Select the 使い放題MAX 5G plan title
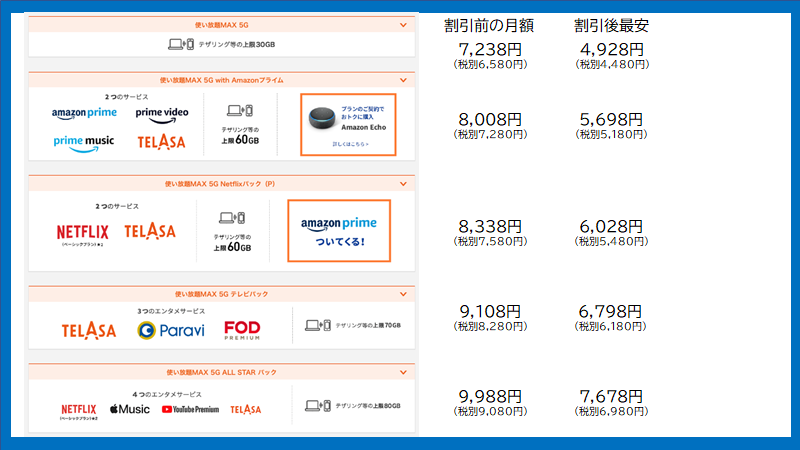The width and height of the screenshot is (800, 450). 221,25
